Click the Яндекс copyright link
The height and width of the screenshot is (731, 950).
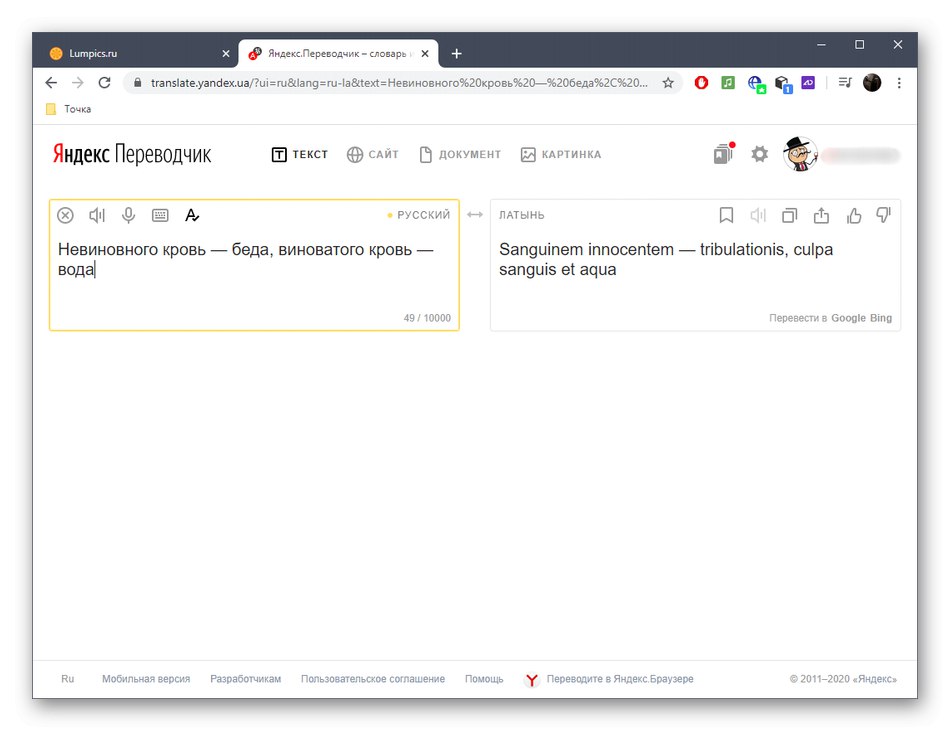click(843, 679)
